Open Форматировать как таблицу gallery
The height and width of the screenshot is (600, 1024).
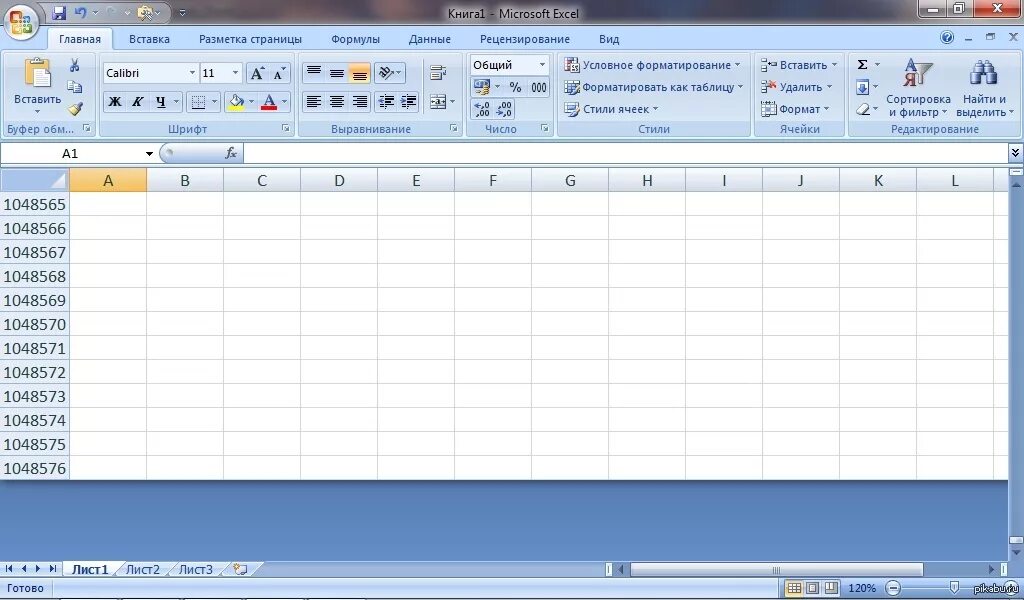tap(654, 87)
